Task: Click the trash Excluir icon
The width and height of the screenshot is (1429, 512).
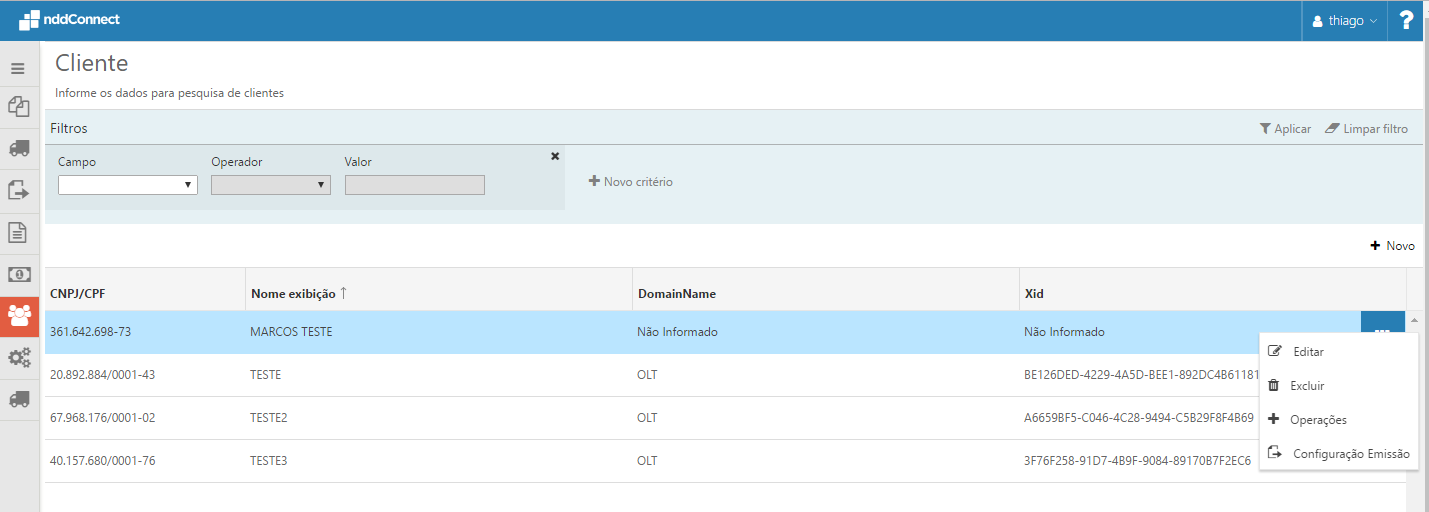Action: (1273, 385)
